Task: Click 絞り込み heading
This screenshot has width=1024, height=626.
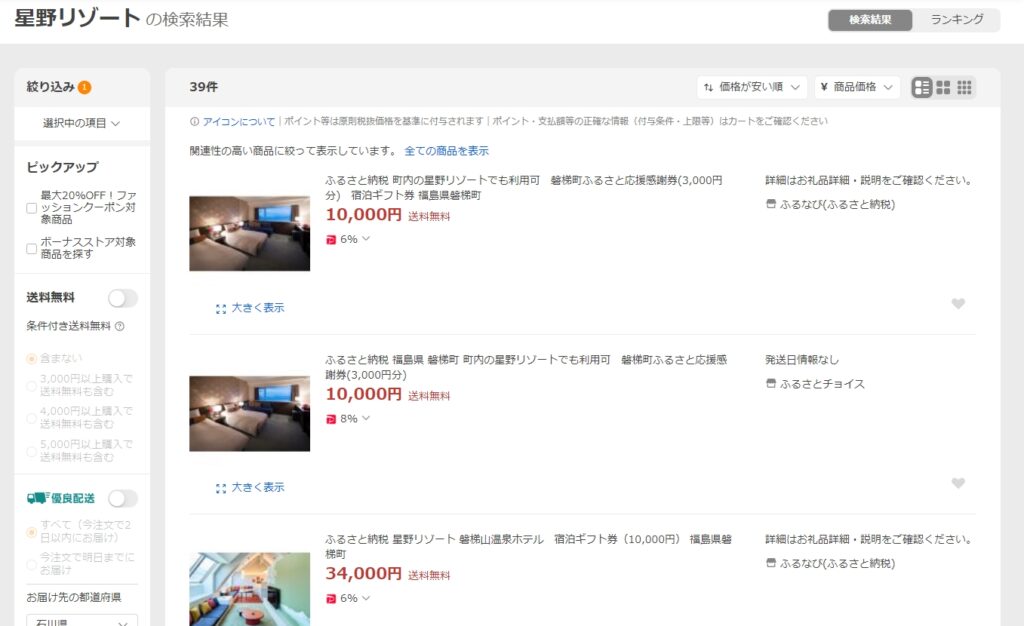Action: coord(50,87)
